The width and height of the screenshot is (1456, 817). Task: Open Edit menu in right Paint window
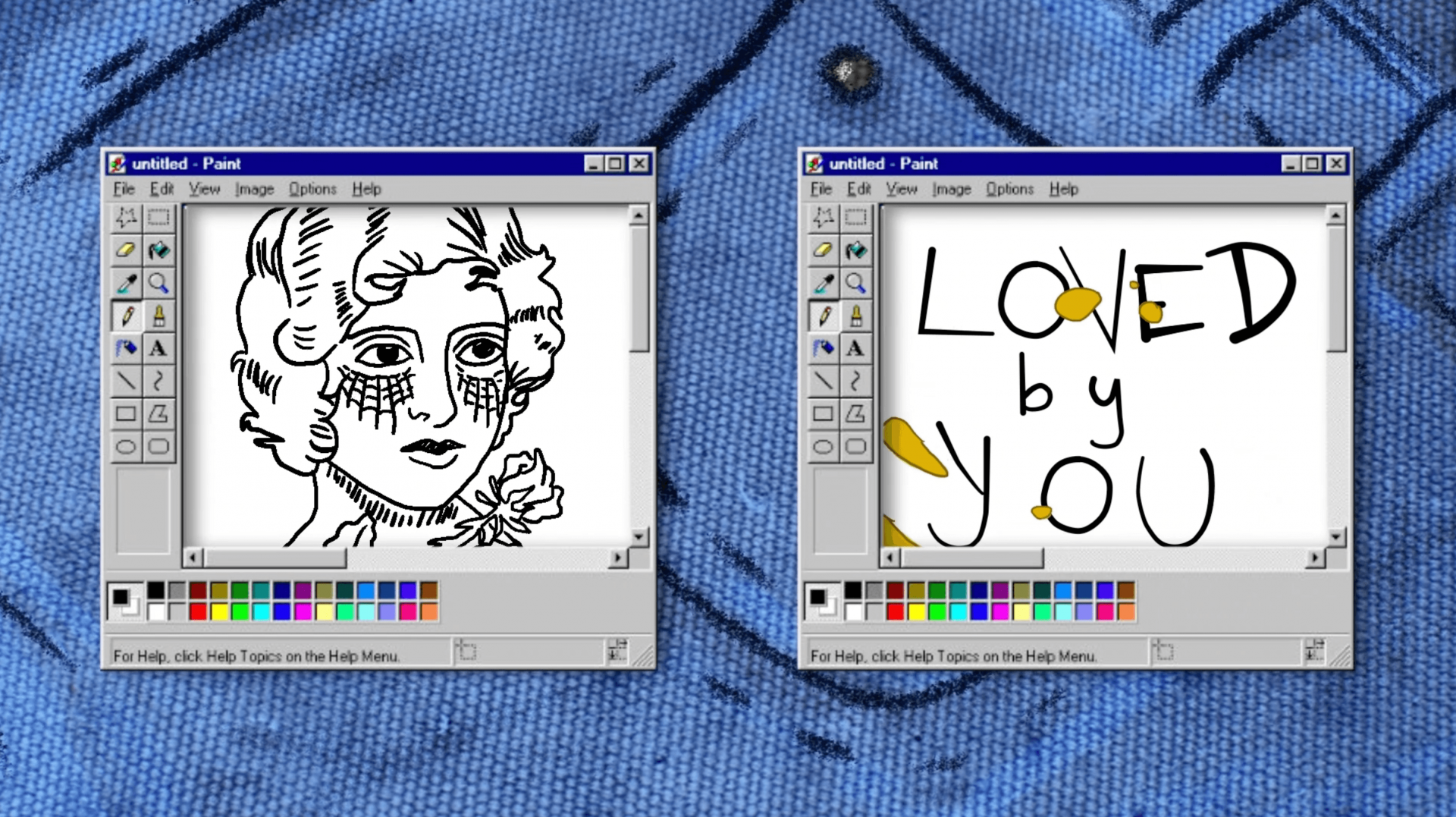[859, 189]
